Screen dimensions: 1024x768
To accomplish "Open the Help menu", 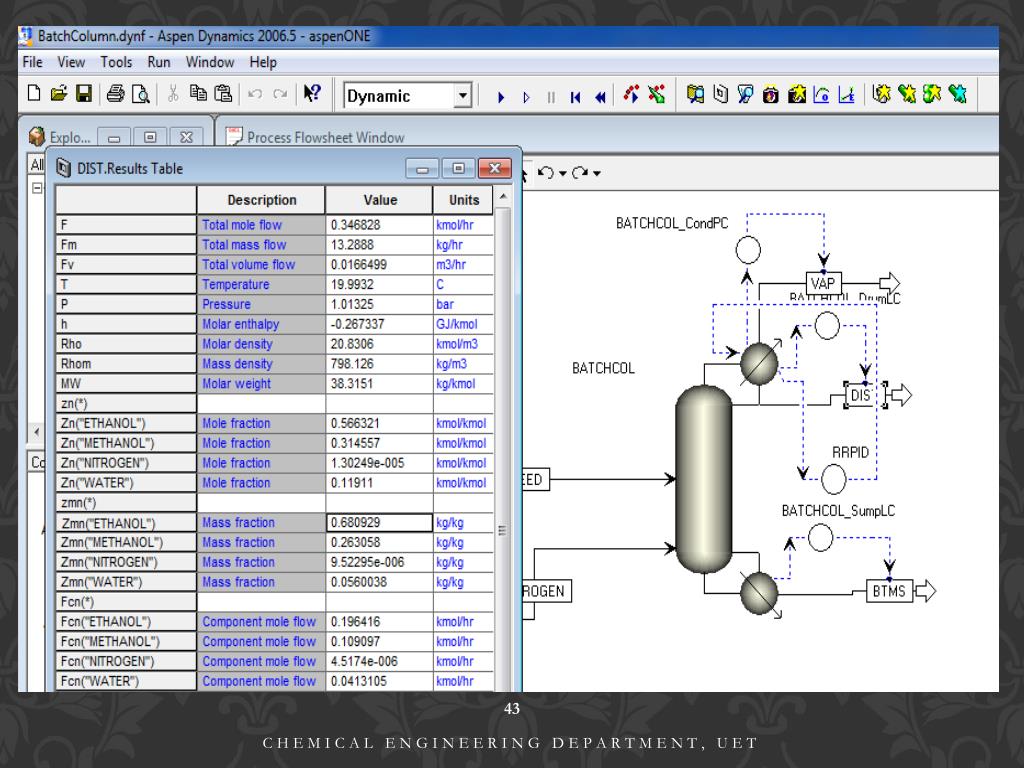I will pos(263,62).
